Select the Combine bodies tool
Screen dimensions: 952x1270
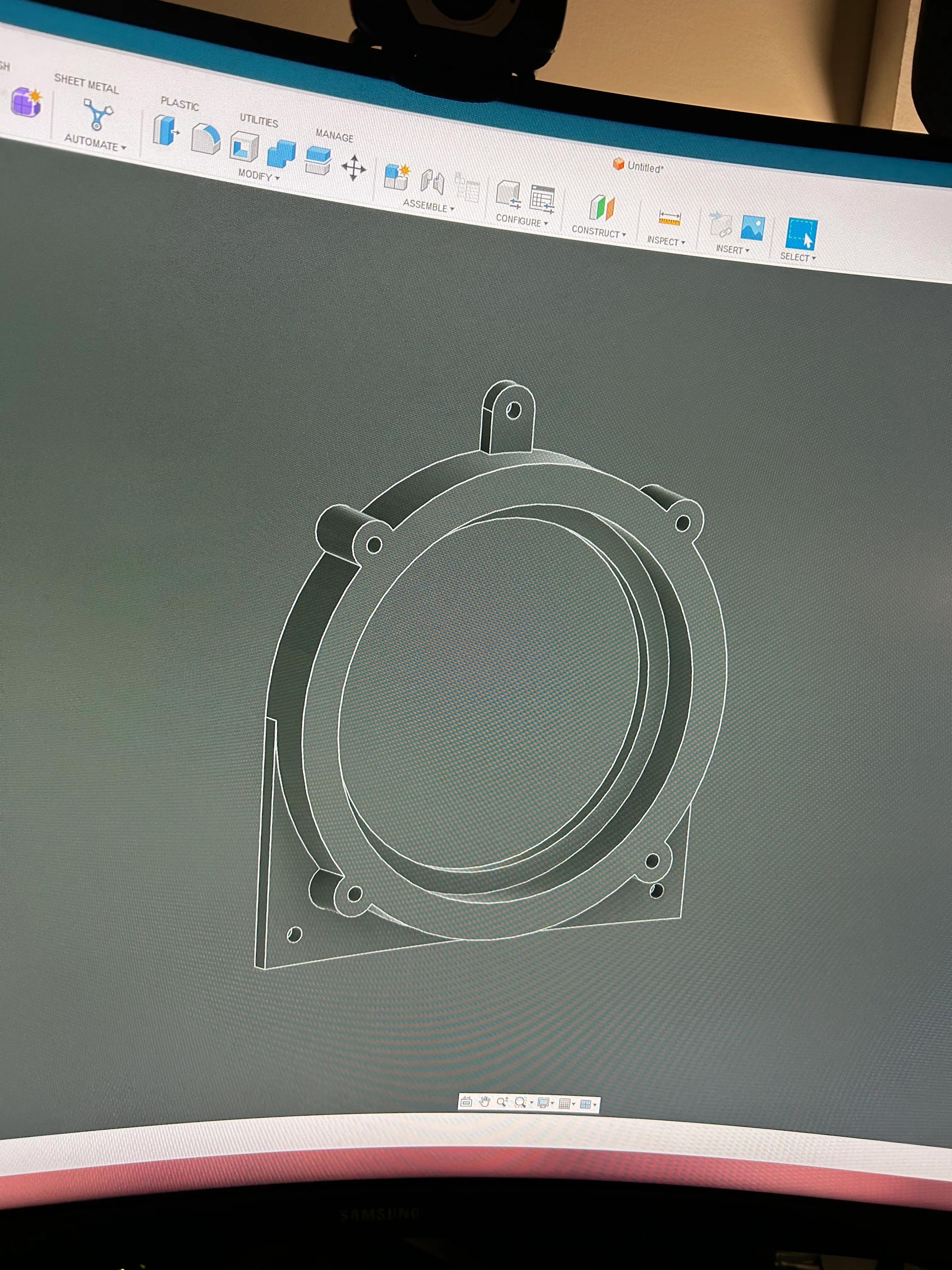pos(281,154)
